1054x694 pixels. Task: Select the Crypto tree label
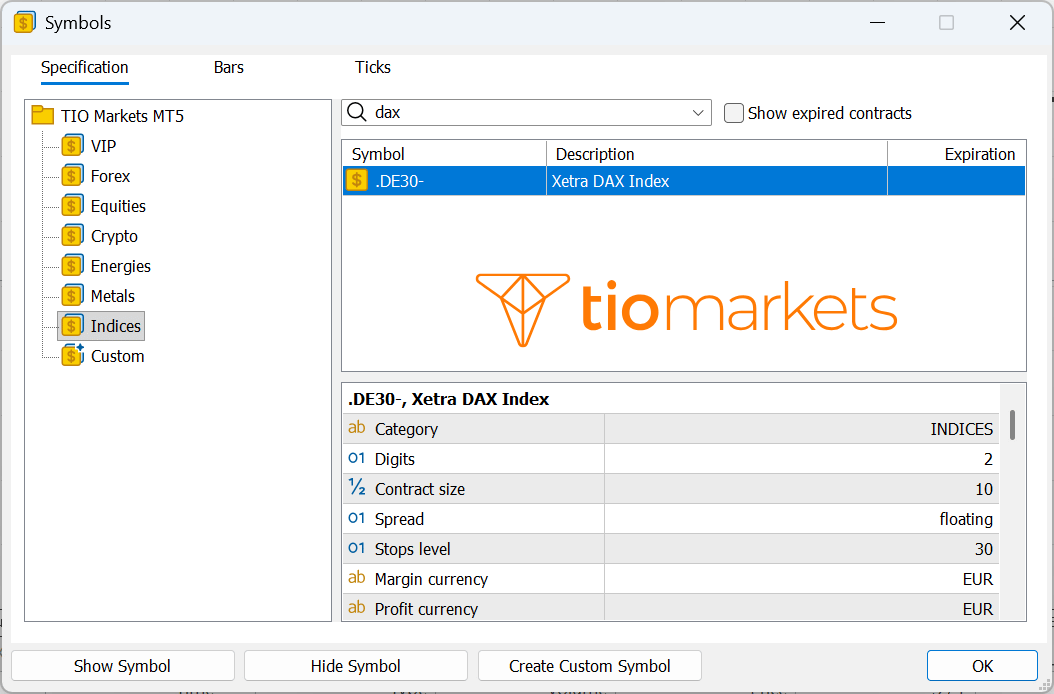tap(114, 237)
